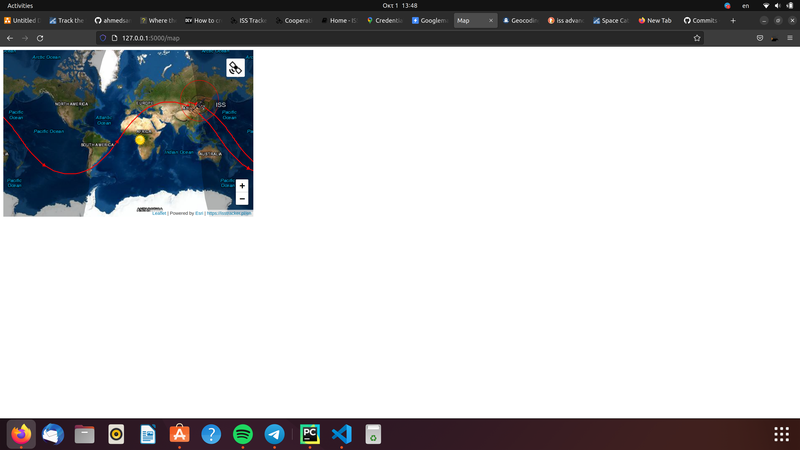
Task: Switch to the Where th tab
Action: click(158, 20)
